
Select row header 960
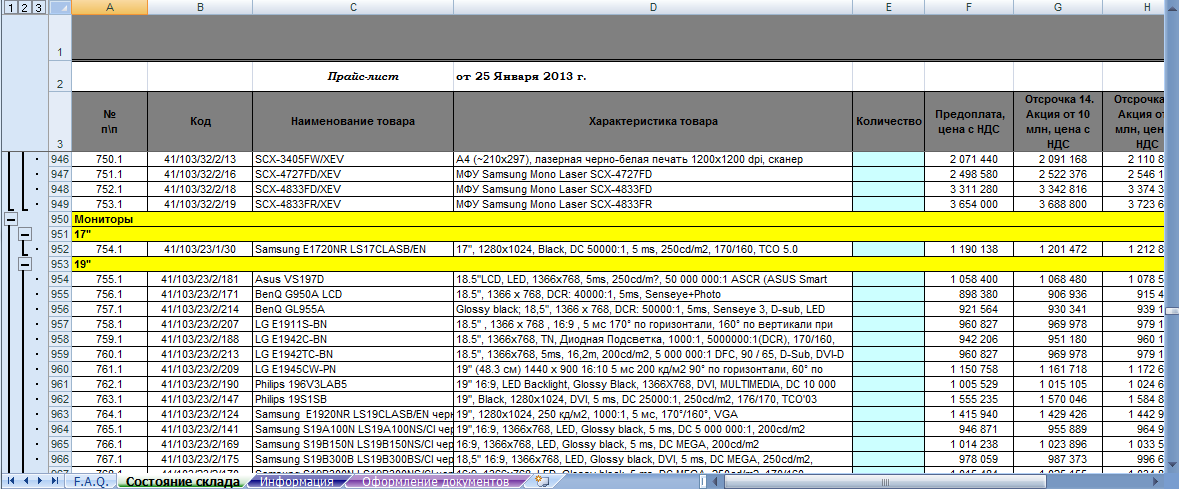60,369
